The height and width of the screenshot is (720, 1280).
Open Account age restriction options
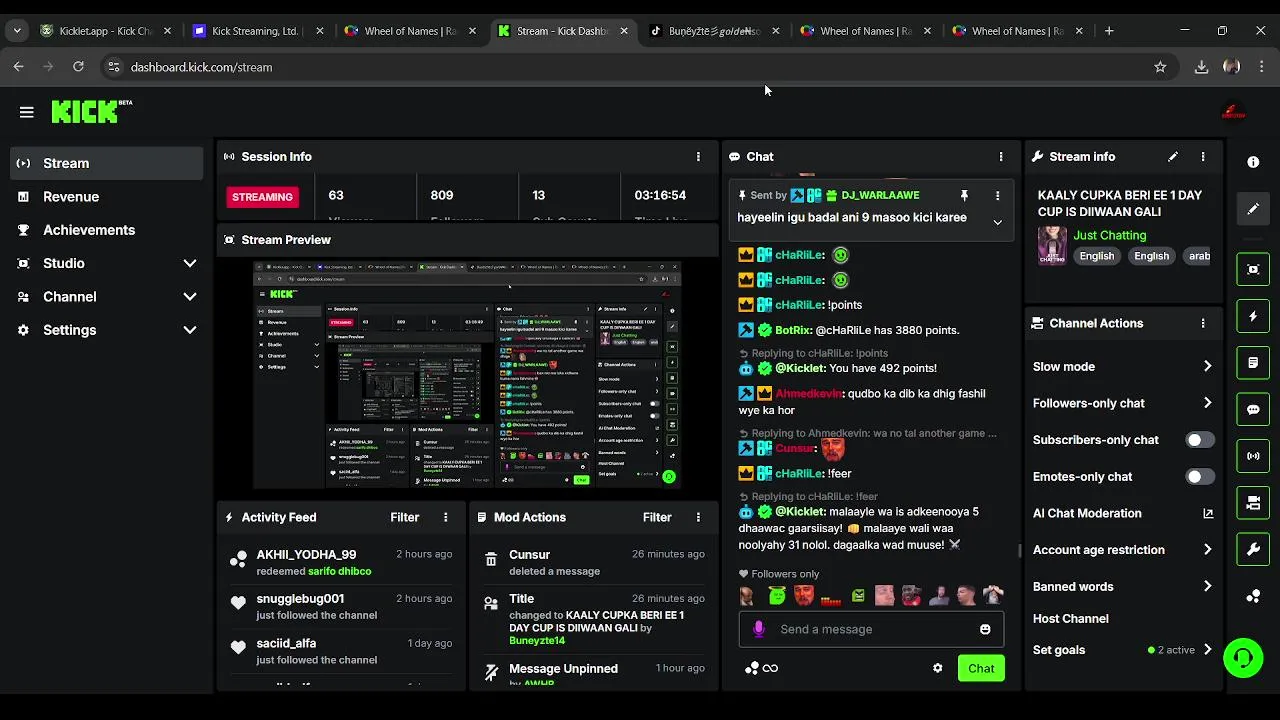(x=1123, y=550)
